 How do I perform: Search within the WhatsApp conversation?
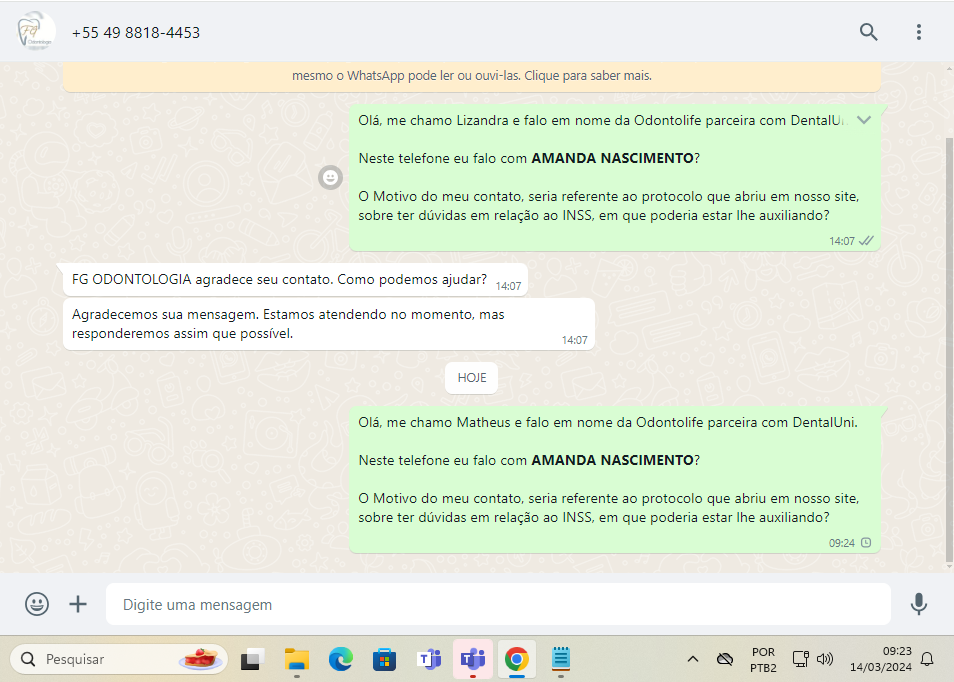(868, 32)
